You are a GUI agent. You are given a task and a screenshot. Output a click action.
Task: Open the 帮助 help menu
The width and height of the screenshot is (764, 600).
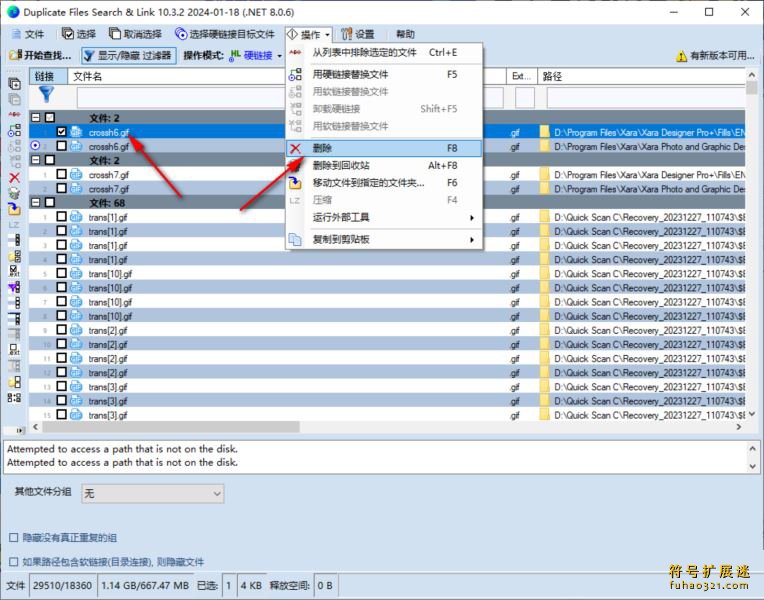[x=405, y=34]
